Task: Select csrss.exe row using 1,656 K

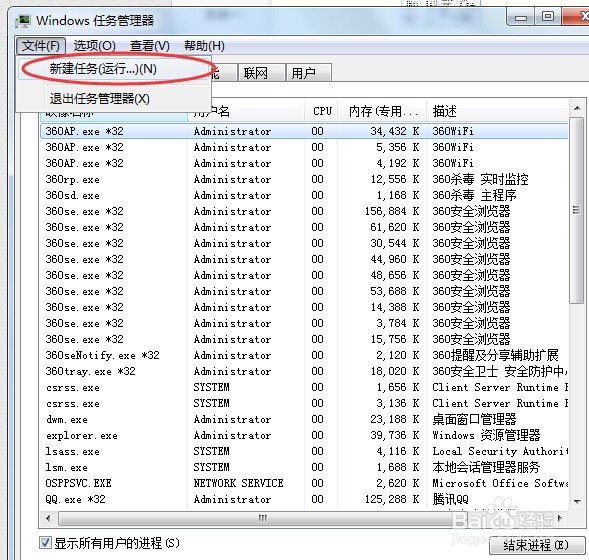Action: coord(304,387)
